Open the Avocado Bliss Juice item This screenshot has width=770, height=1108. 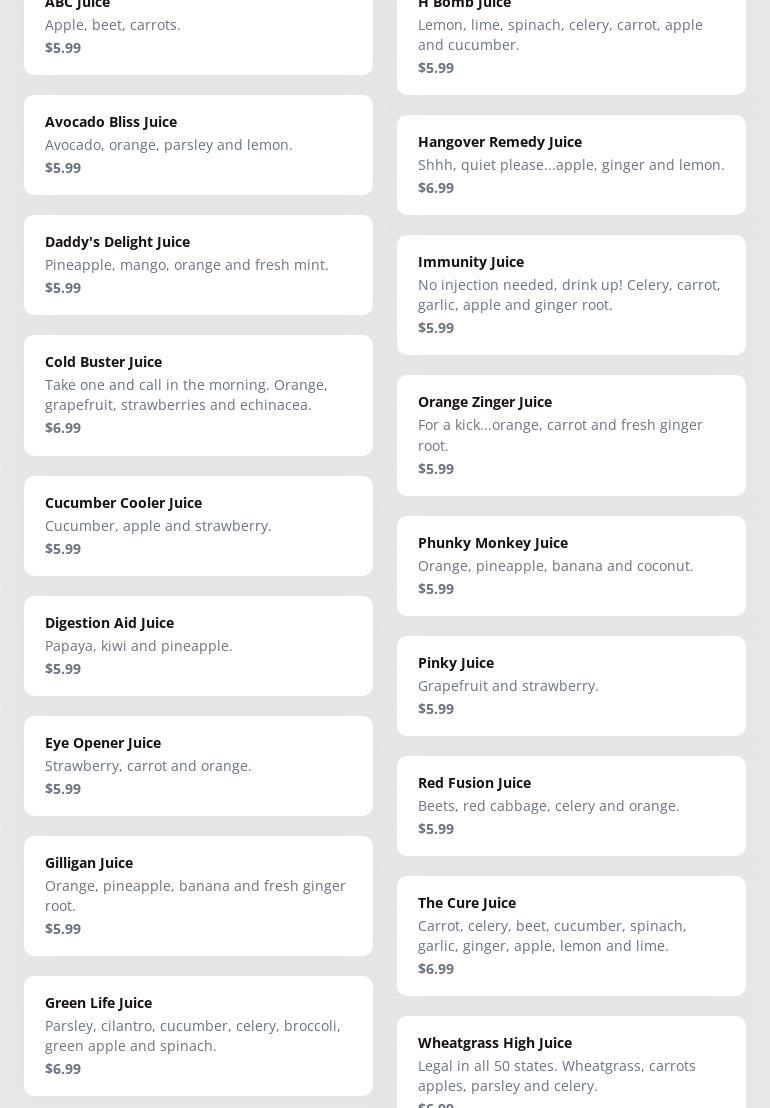pyautogui.click(x=198, y=145)
